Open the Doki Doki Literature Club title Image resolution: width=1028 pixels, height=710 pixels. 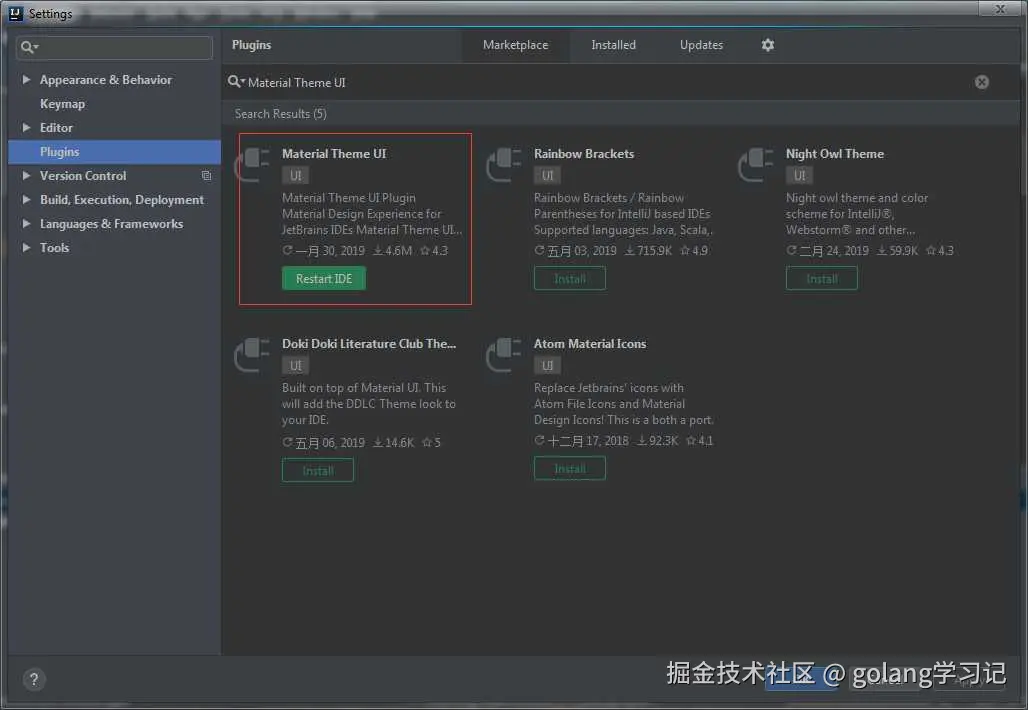(369, 344)
